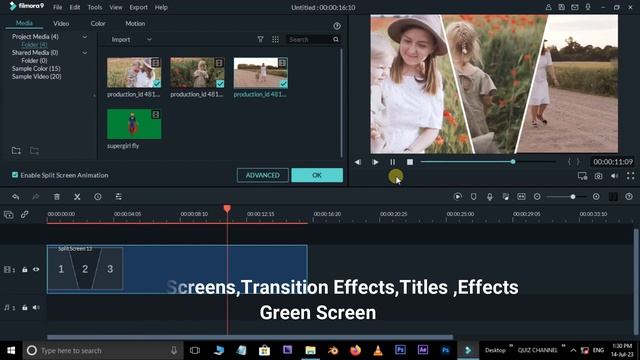640x360 pixels.
Task: Toggle the auto ripple link icon
Action: (x=24, y=214)
